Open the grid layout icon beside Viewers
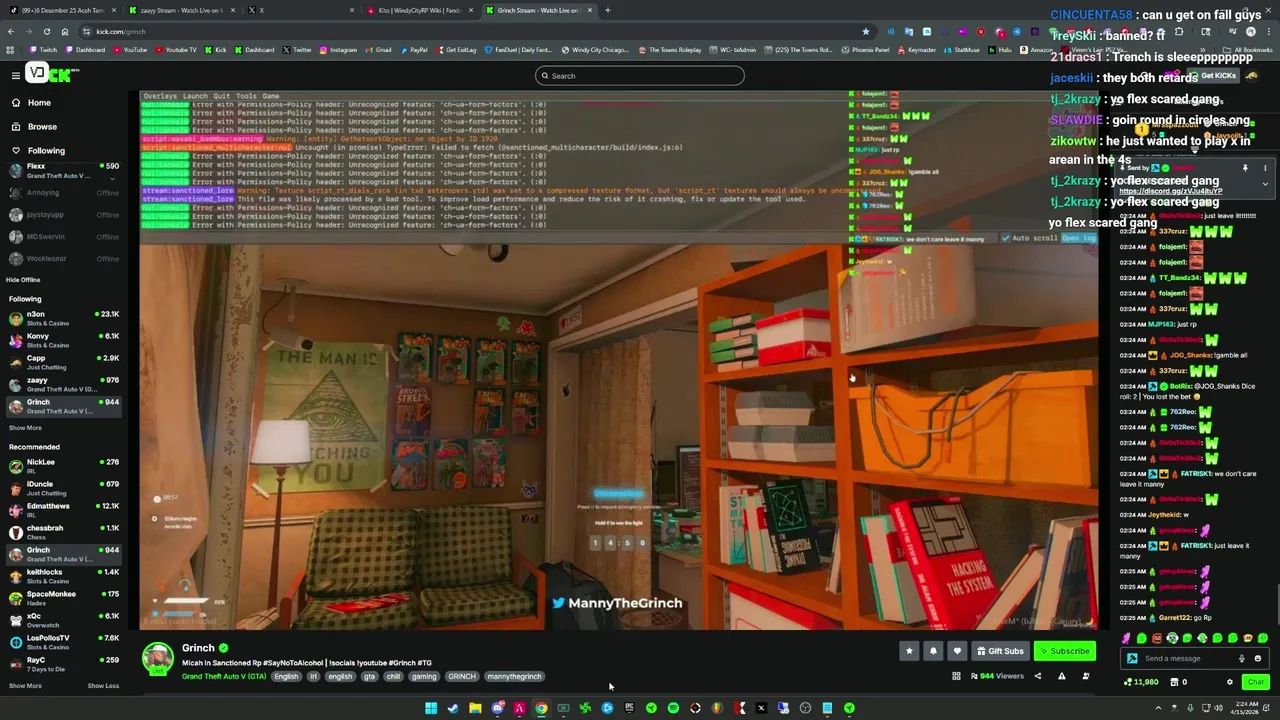Screen dimensions: 1280x720 click(x=956, y=676)
